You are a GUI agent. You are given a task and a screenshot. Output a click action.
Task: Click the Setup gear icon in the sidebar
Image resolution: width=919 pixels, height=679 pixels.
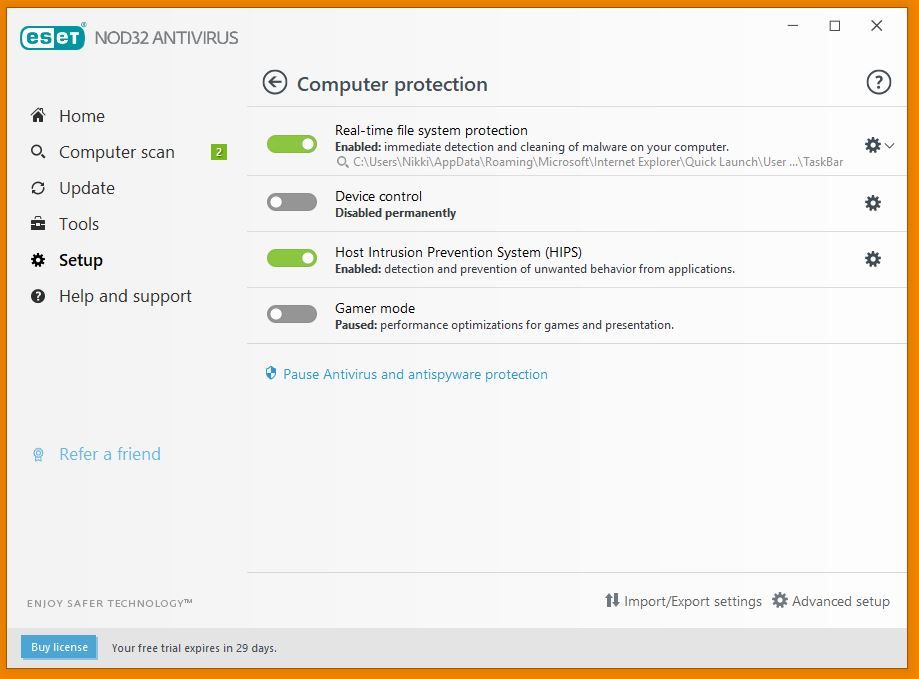tap(38, 260)
